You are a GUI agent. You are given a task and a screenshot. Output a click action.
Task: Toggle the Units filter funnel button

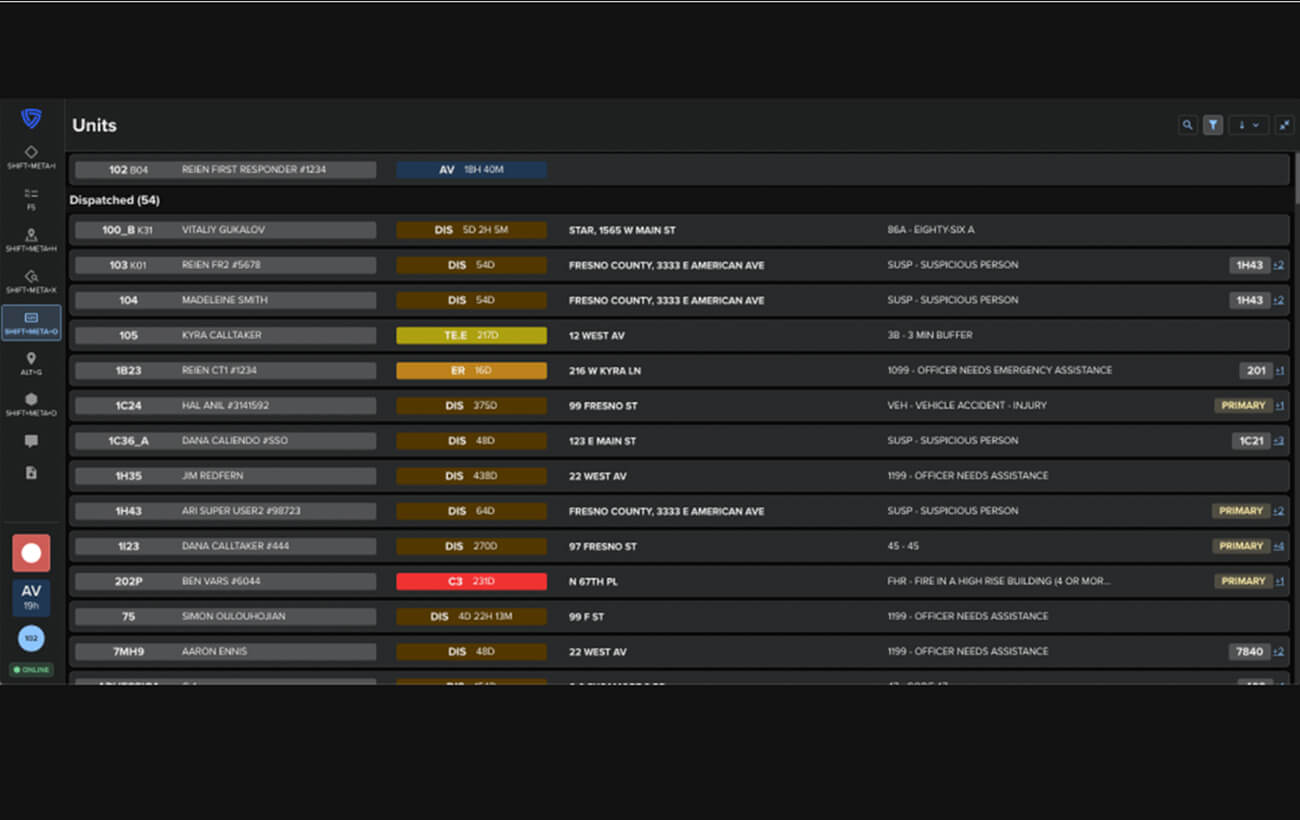pos(1213,125)
